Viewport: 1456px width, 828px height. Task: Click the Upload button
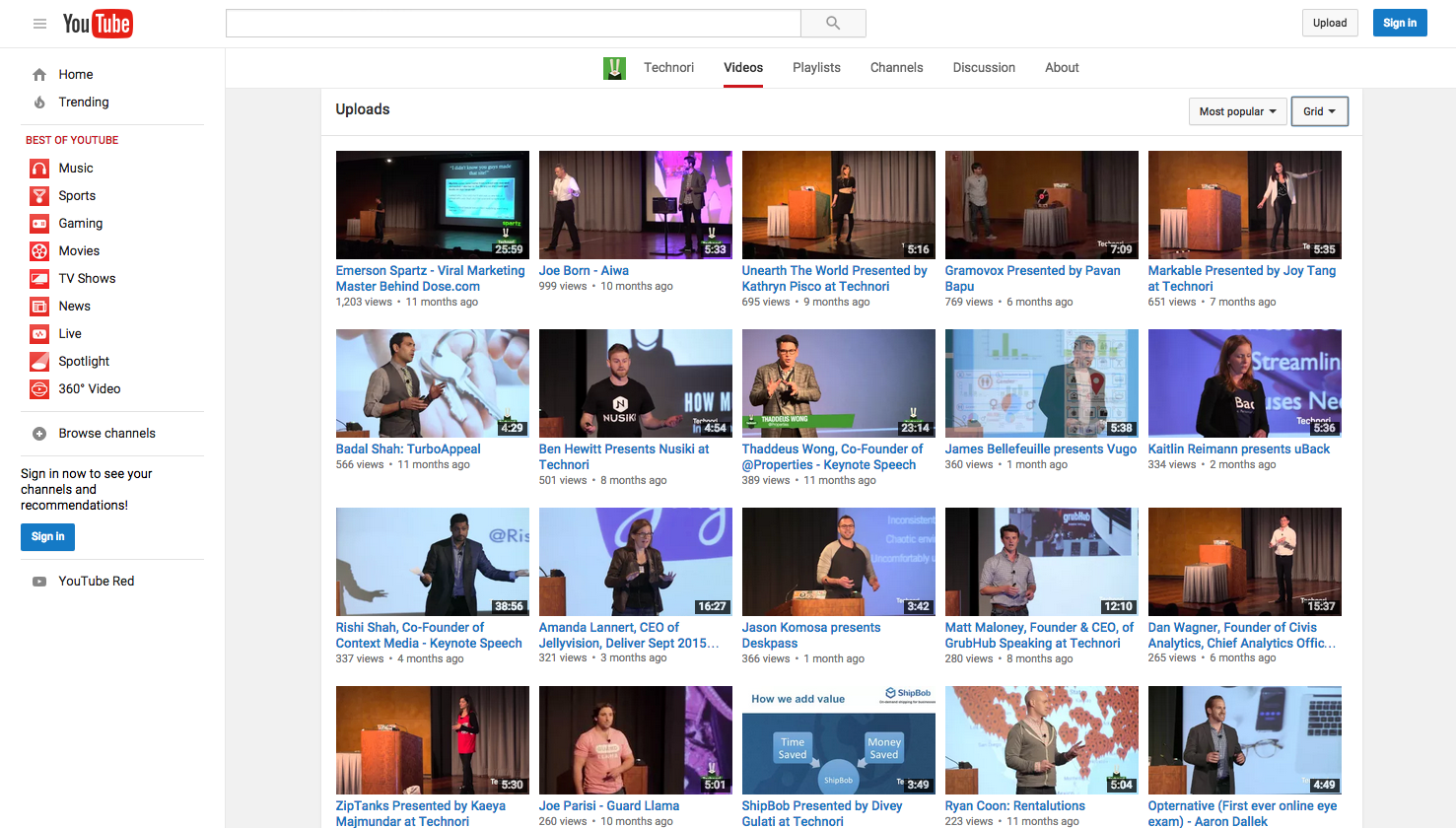click(x=1330, y=23)
